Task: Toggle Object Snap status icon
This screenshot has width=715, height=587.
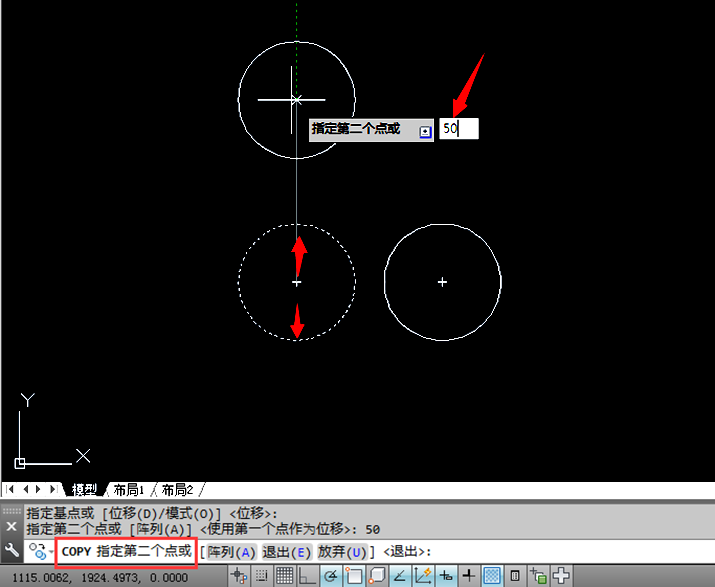Action: 354,576
